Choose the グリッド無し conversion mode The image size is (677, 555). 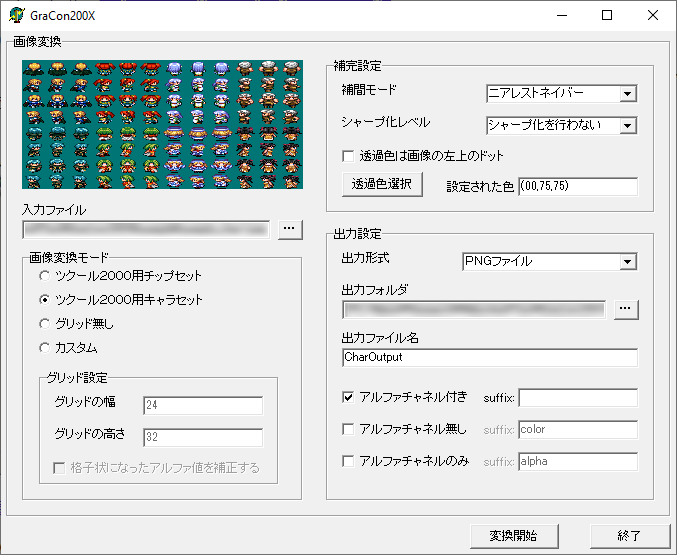pyautogui.click(x=44, y=323)
